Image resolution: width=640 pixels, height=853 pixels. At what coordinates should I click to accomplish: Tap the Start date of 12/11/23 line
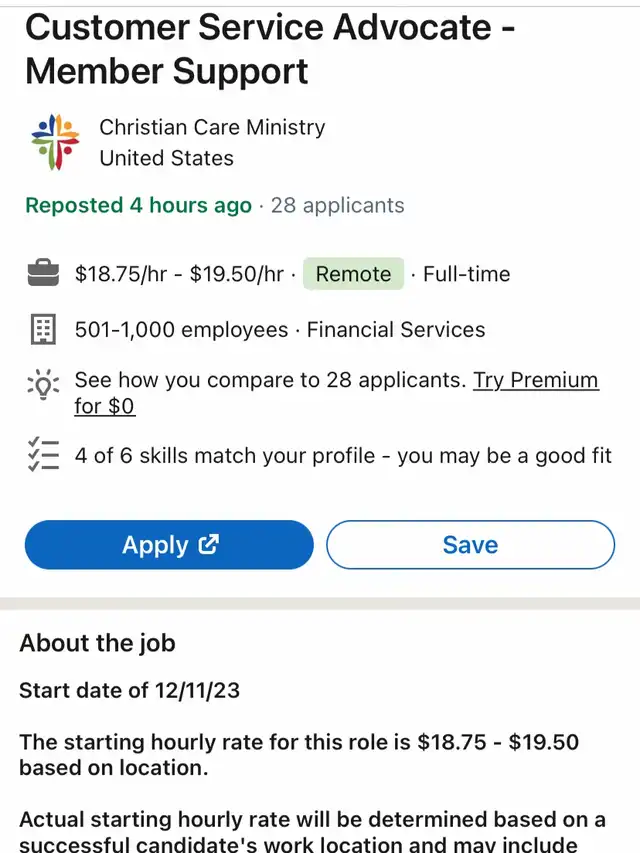coord(129,690)
